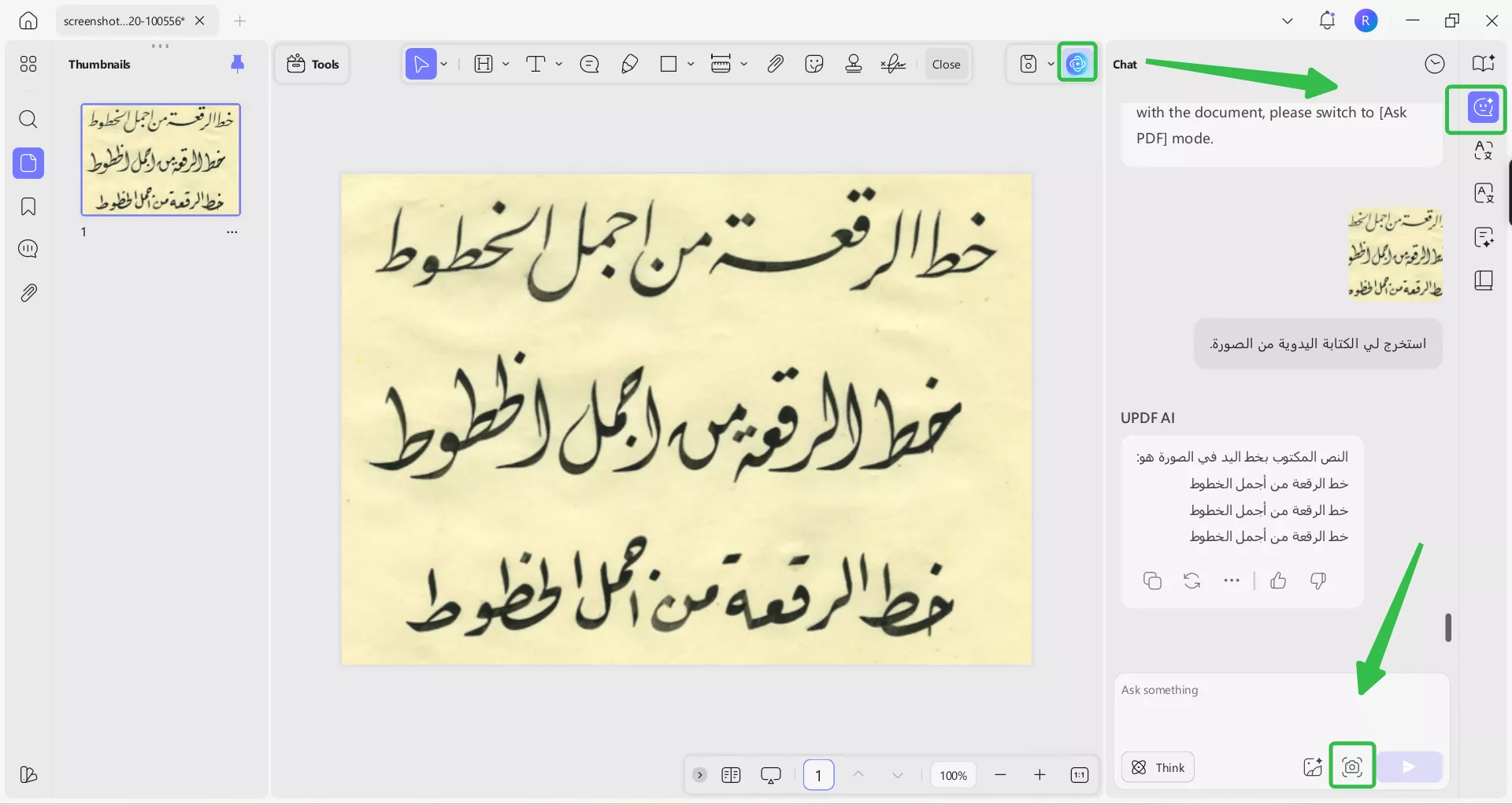Screen dimensions: 1512x805
Task: Click the screenshot capture icon in chat
Action: (1352, 766)
